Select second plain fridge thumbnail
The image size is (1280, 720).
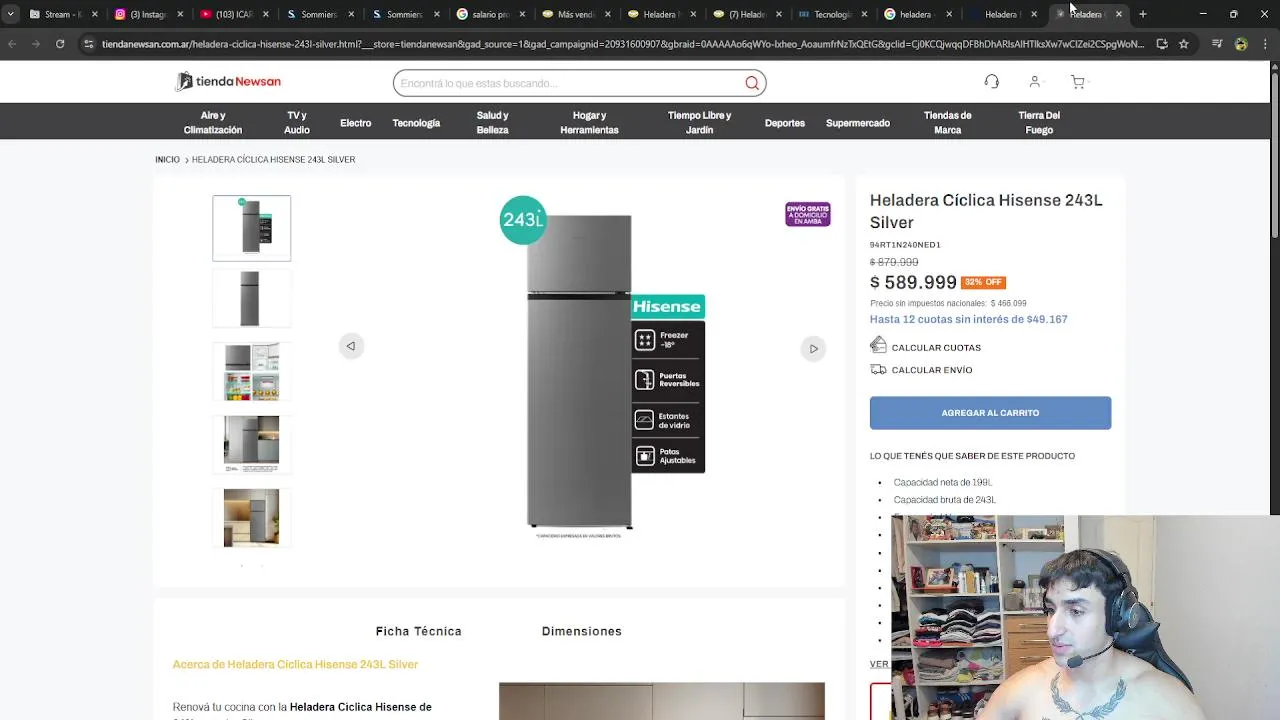(x=251, y=298)
